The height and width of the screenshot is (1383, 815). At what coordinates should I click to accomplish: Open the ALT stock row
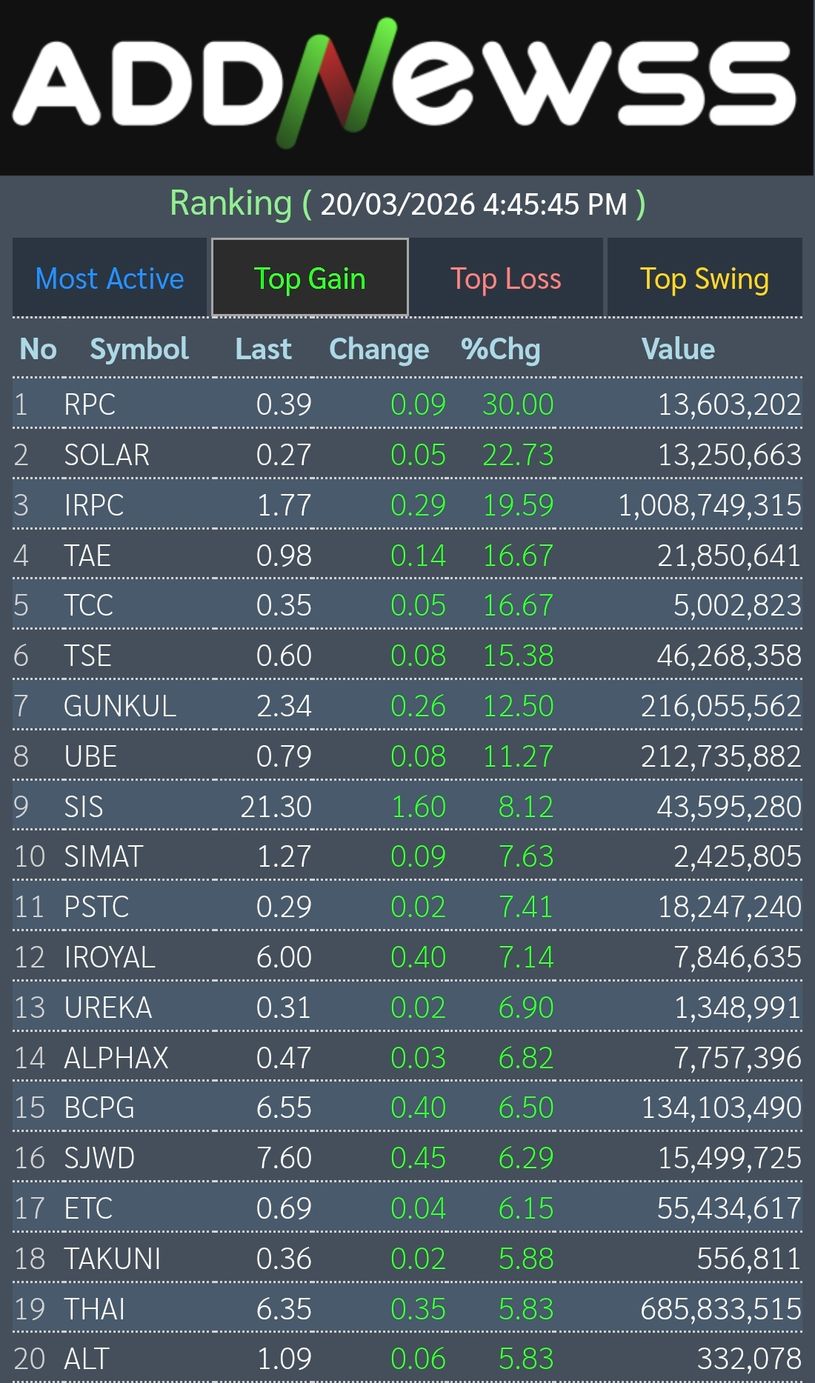[x=87, y=1358]
